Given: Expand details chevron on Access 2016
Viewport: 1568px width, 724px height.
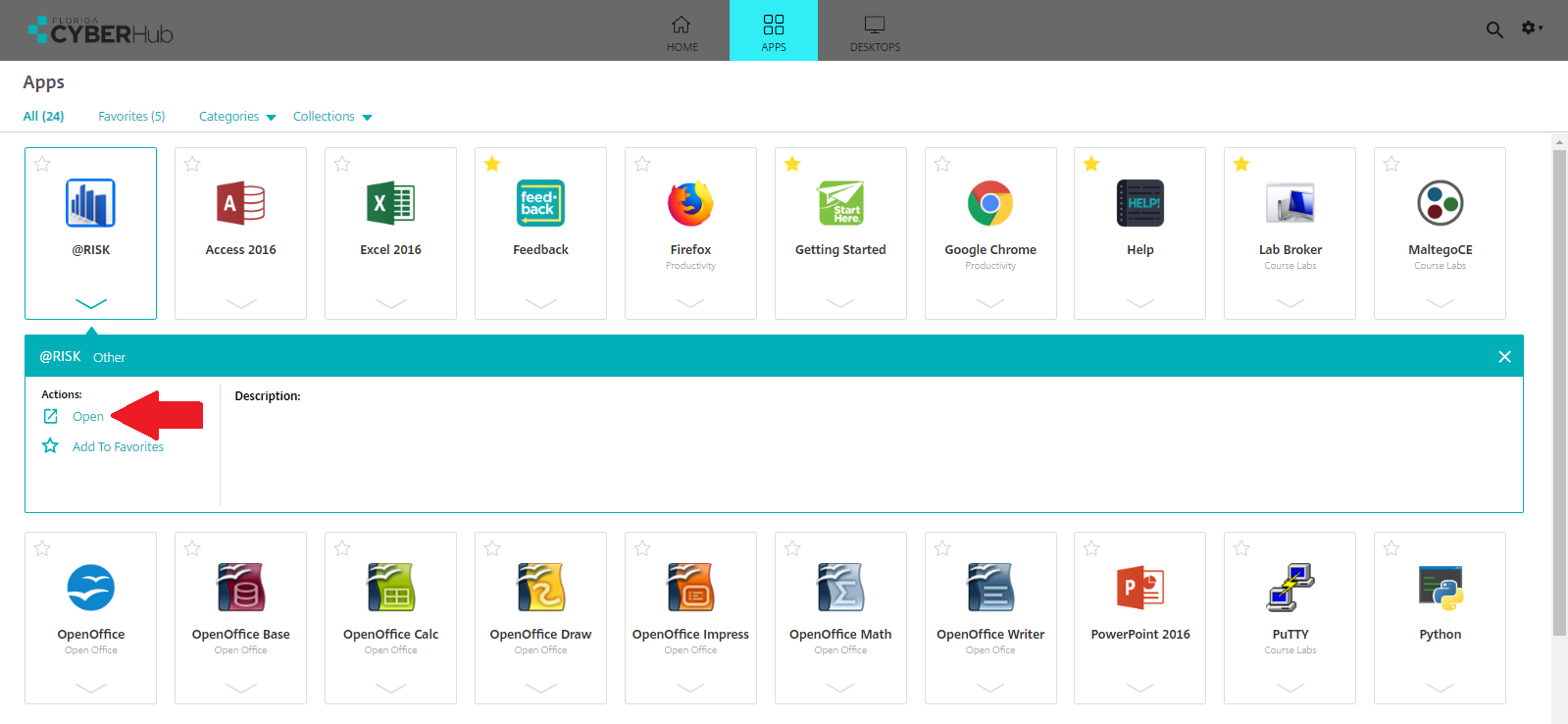Looking at the screenshot, I should [x=240, y=303].
